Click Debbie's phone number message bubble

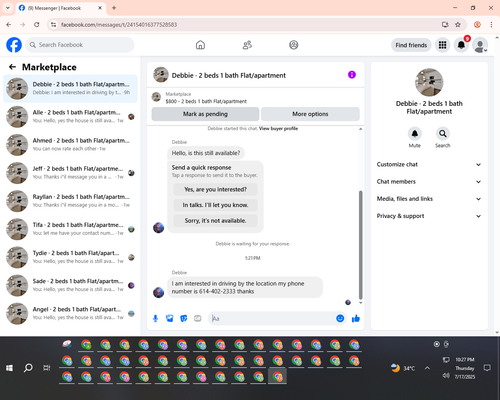coord(245,287)
